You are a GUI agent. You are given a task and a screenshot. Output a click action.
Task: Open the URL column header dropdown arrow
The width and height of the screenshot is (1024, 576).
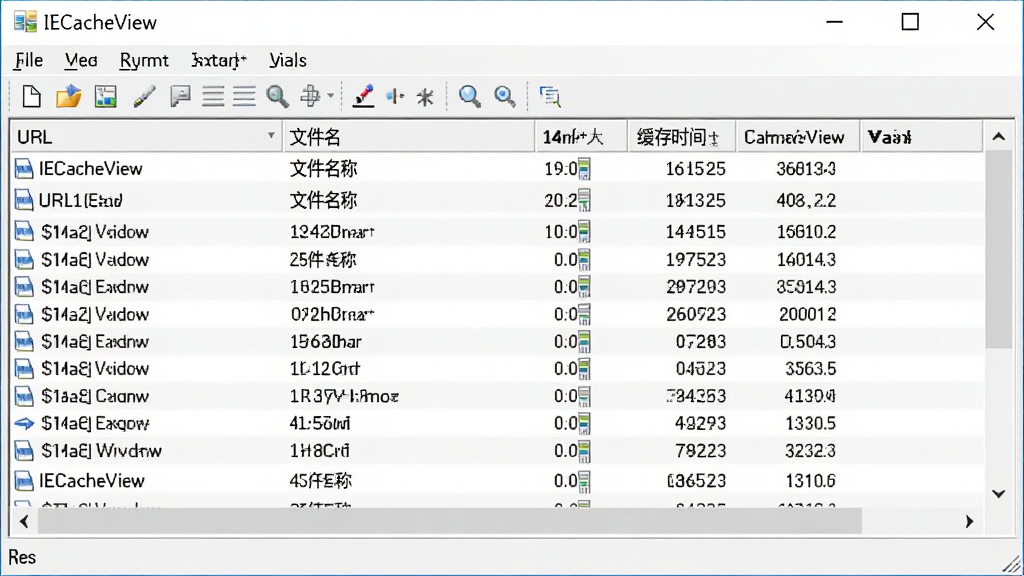(270, 136)
